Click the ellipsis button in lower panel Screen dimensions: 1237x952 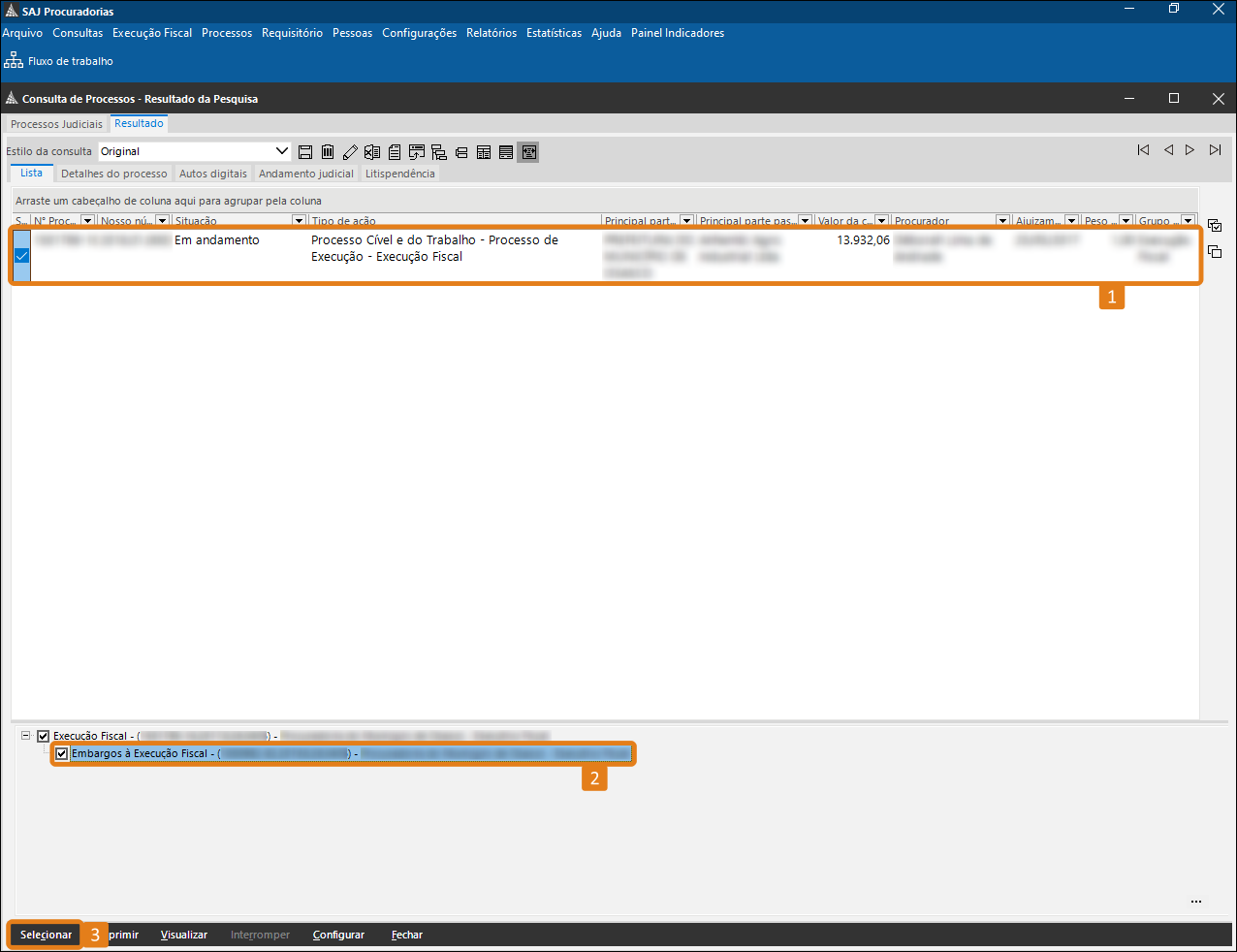(x=1195, y=902)
